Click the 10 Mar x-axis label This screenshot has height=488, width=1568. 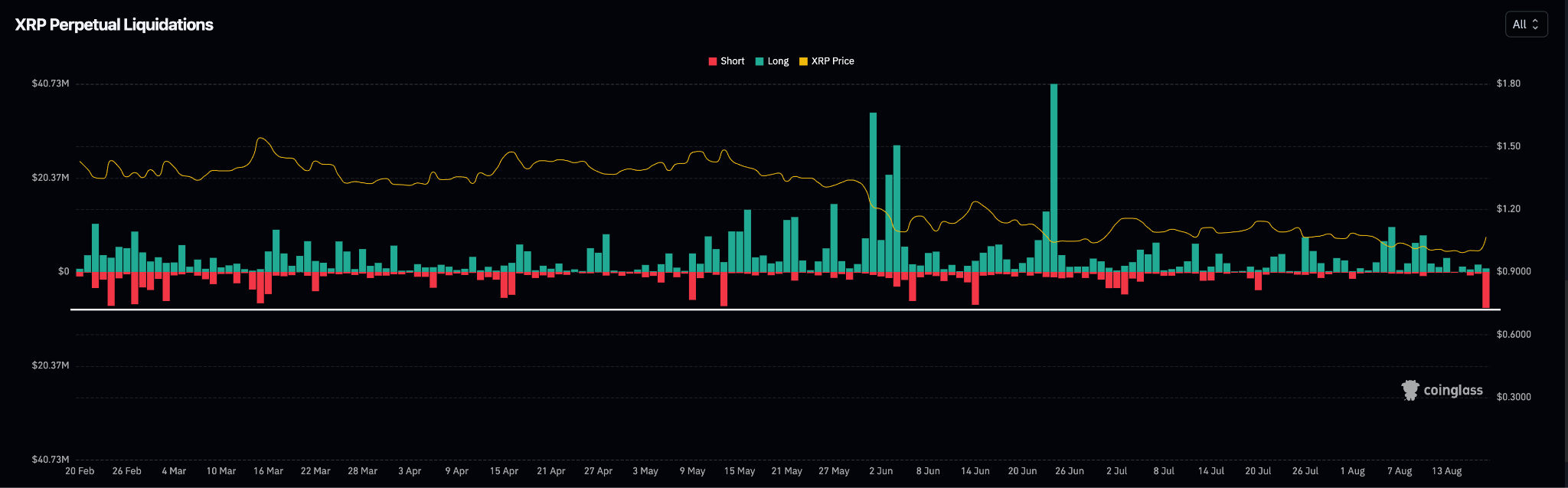click(x=221, y=471)
